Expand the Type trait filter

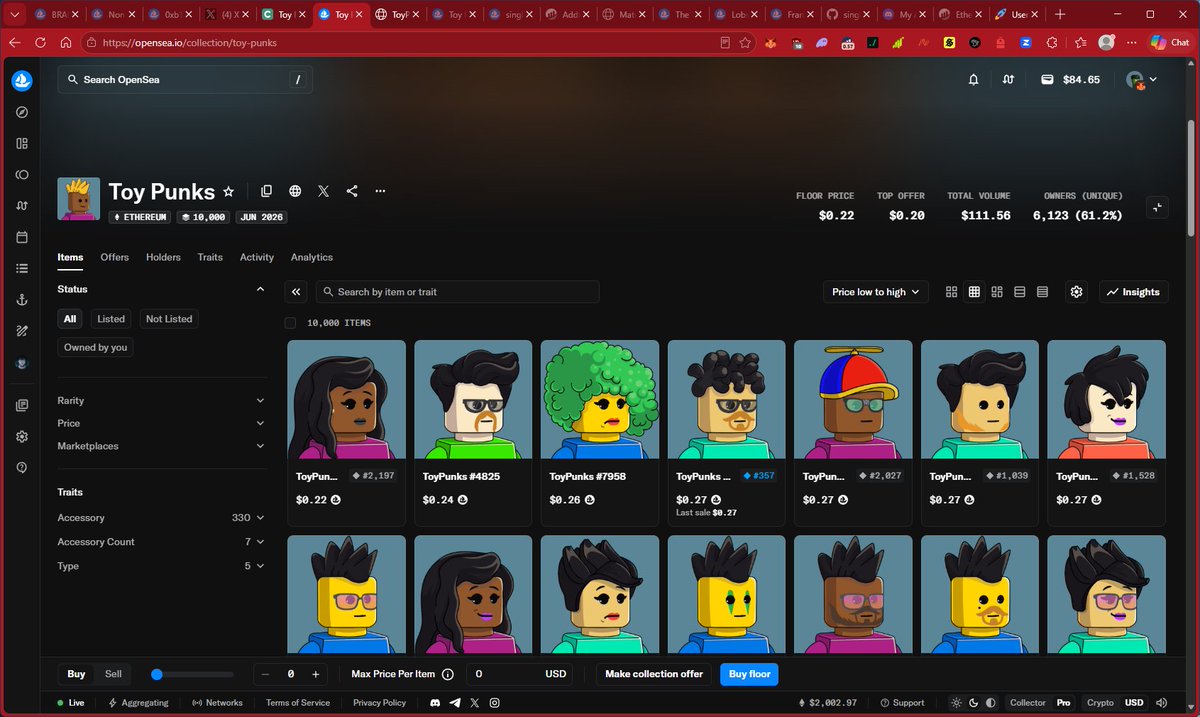[162, 566]
